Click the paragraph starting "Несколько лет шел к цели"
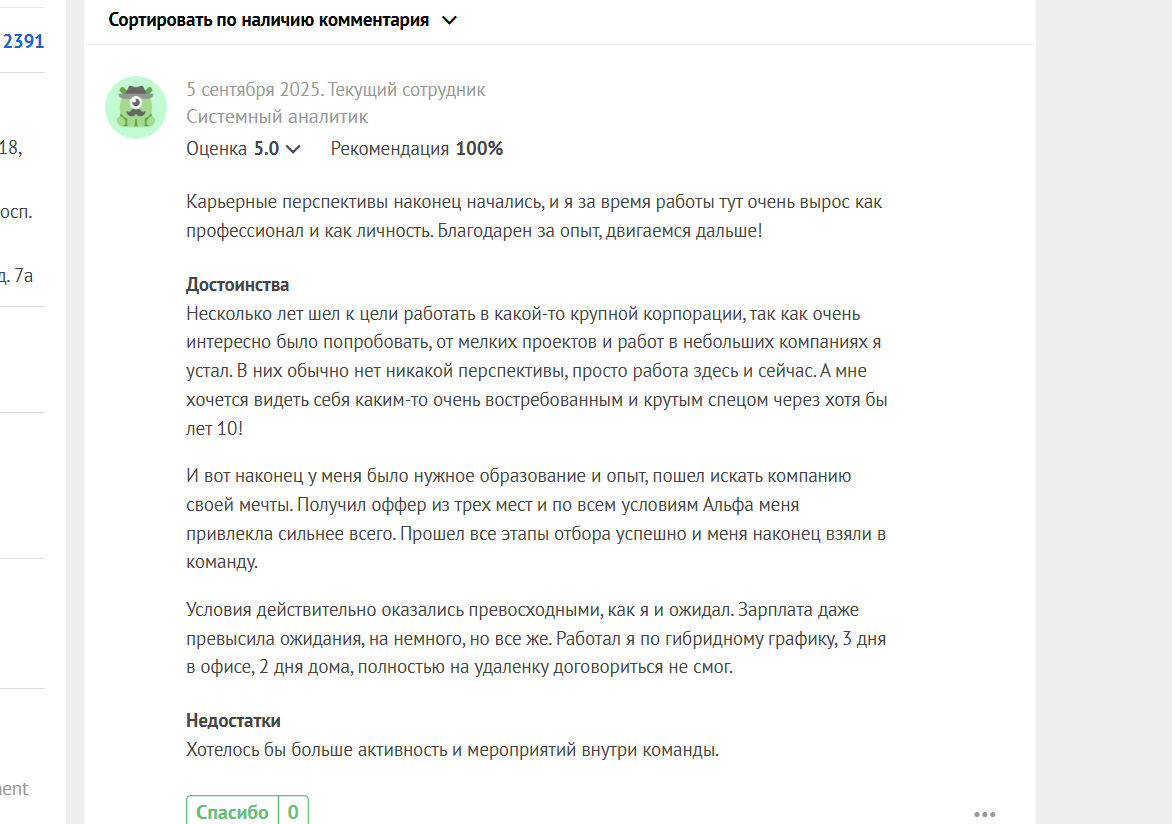The height and width of the screenshot is (824, 1172). point(537,371)
